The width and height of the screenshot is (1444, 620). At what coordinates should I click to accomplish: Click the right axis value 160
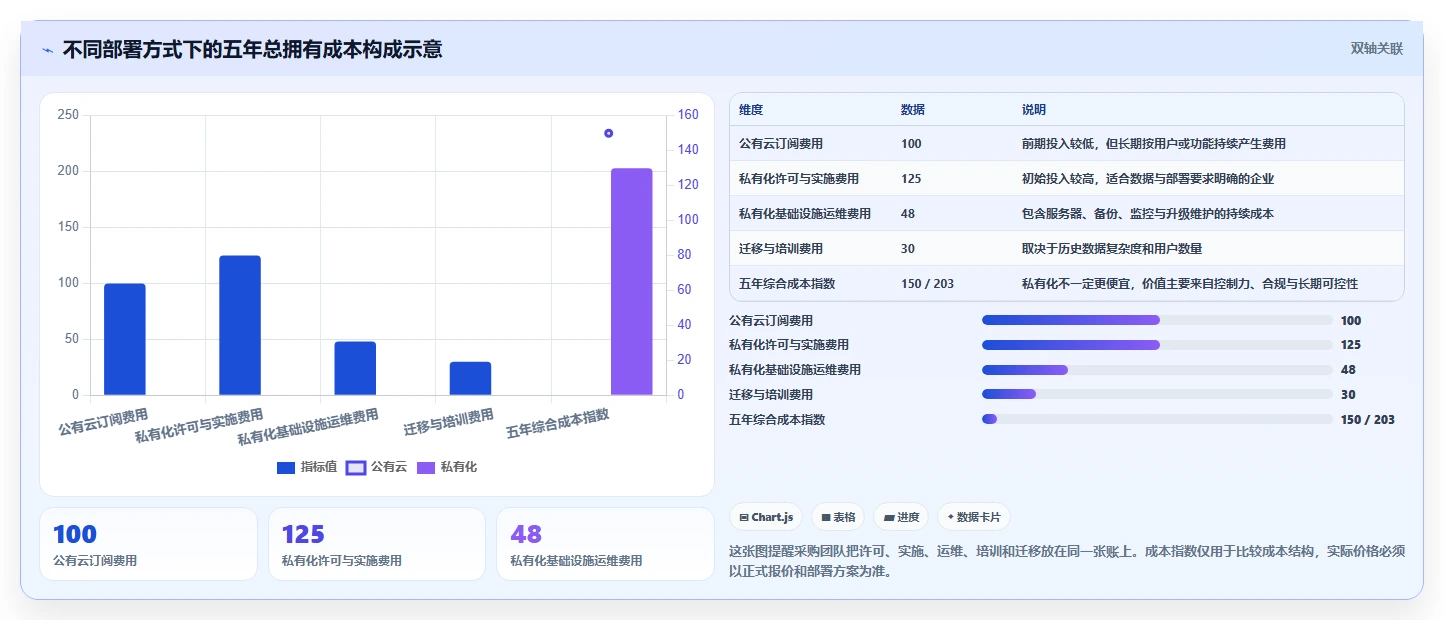(x=688, y=115)
